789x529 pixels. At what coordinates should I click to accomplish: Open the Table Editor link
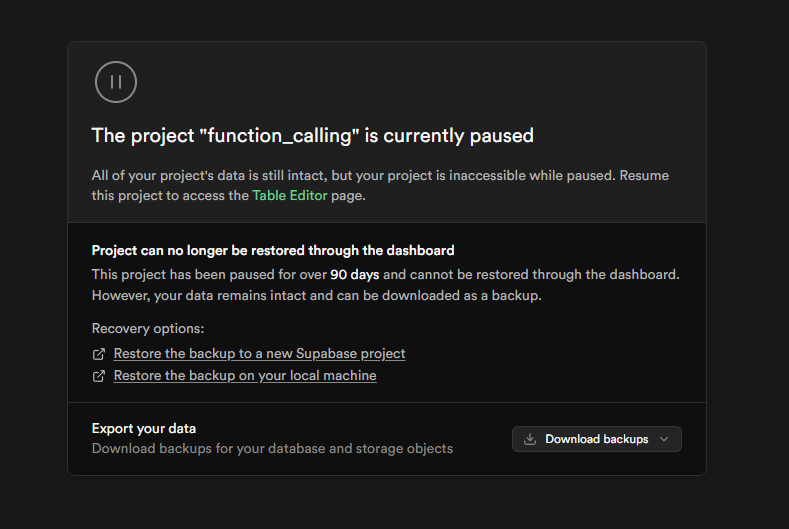point(289,196)
